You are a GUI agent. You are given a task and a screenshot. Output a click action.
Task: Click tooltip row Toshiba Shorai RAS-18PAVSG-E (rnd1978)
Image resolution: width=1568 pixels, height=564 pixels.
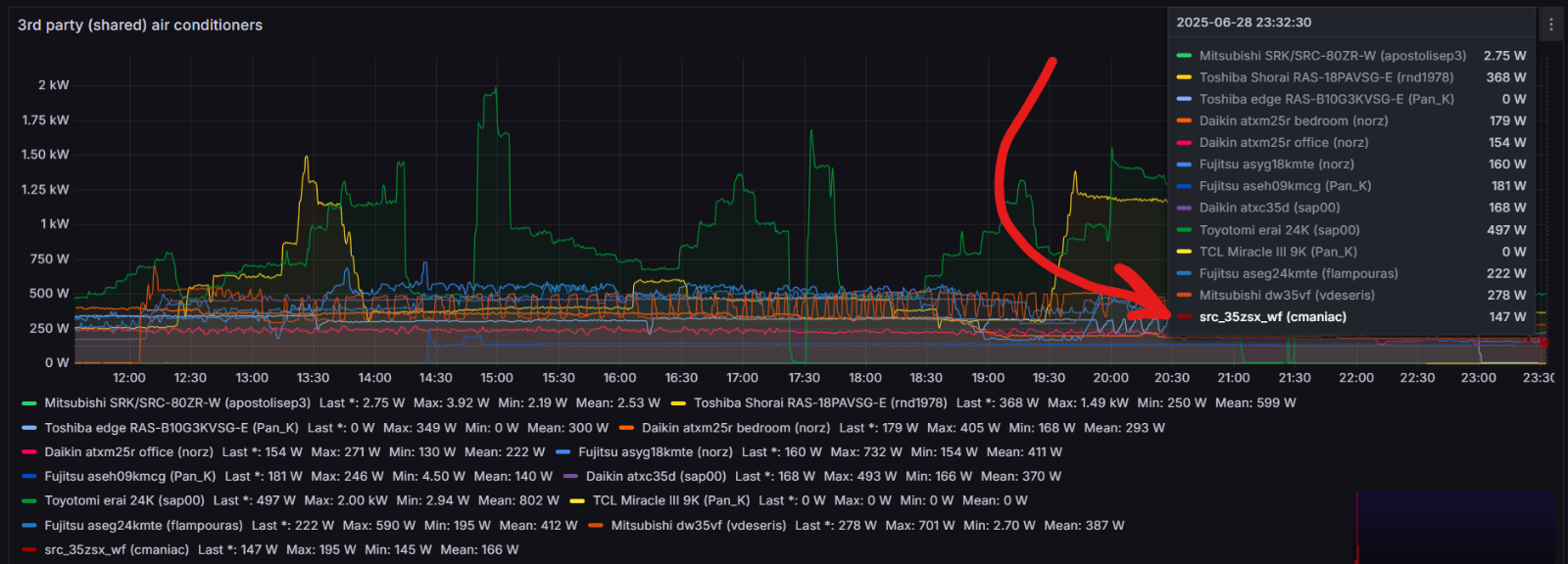coord(1351,77)
